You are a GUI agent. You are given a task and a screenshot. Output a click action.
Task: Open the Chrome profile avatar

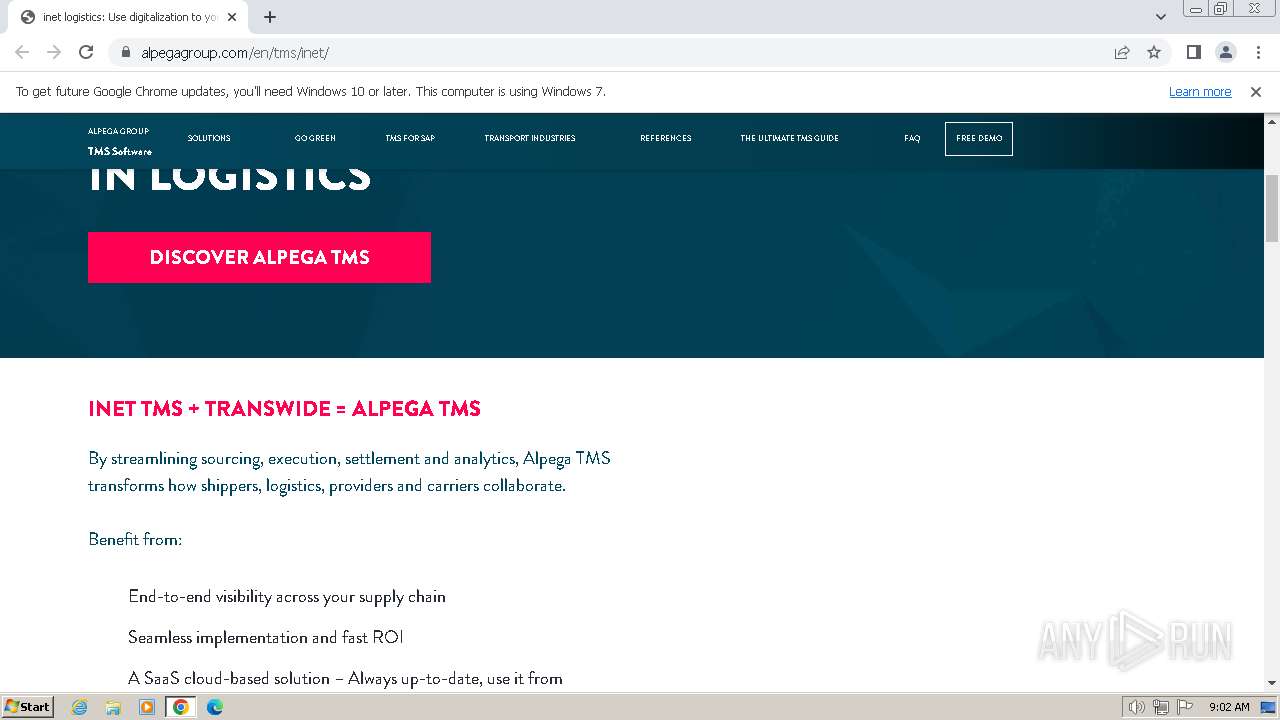(1226, 52)
